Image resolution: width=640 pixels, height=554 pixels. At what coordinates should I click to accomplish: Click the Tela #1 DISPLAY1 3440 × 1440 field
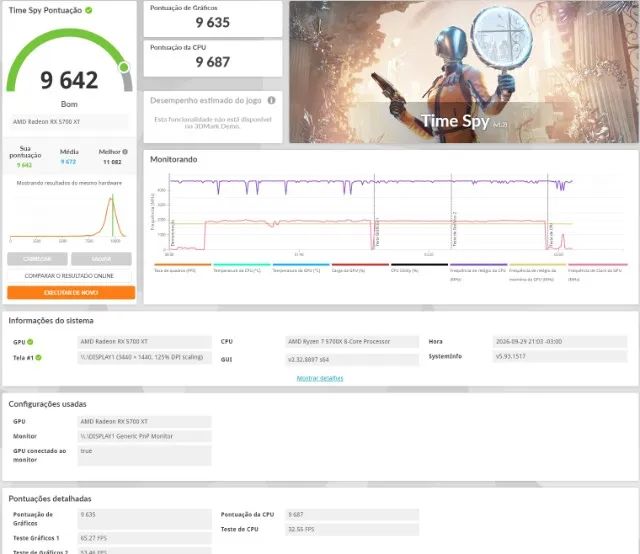click(144, 357)
